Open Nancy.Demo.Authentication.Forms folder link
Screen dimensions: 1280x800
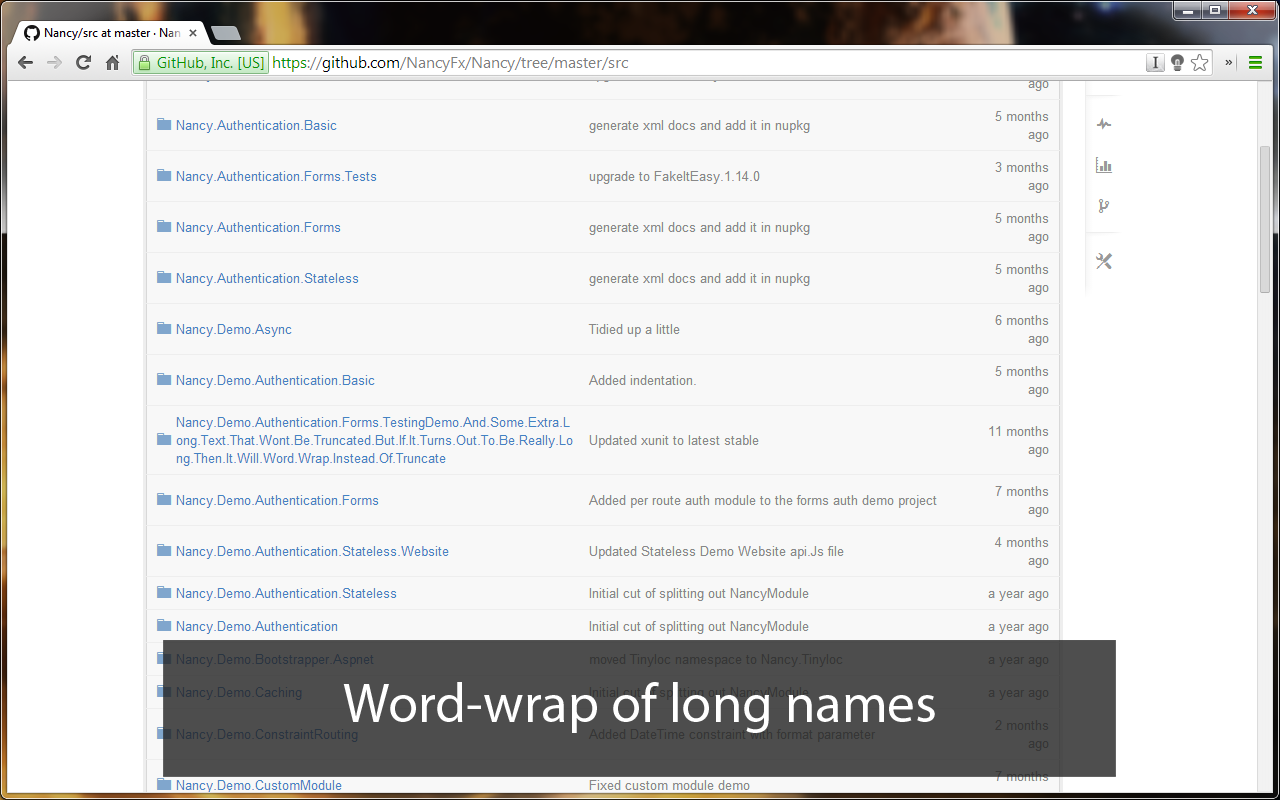tap(277, 500)
